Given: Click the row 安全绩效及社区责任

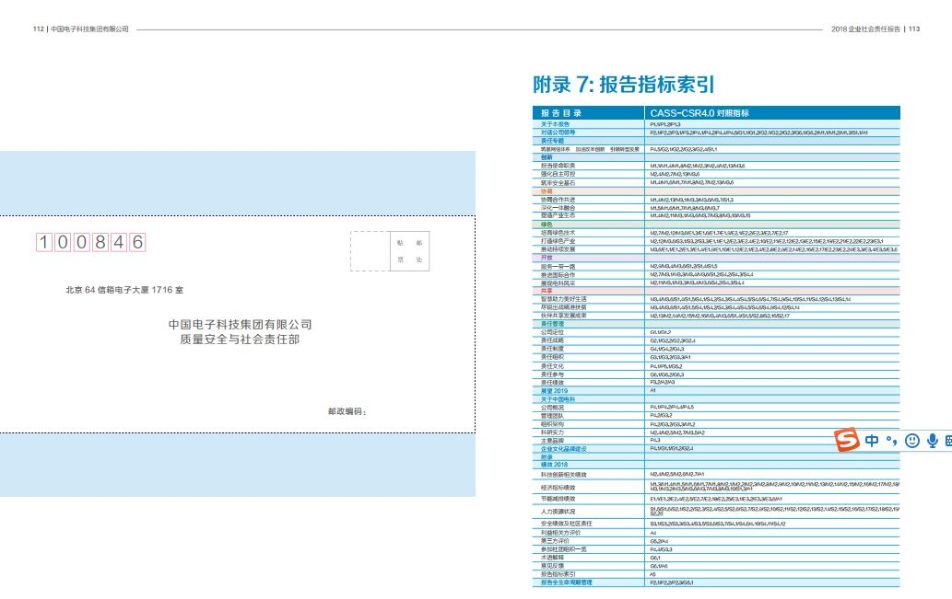Looking at the screenshot, I should (x=716, y=524).
